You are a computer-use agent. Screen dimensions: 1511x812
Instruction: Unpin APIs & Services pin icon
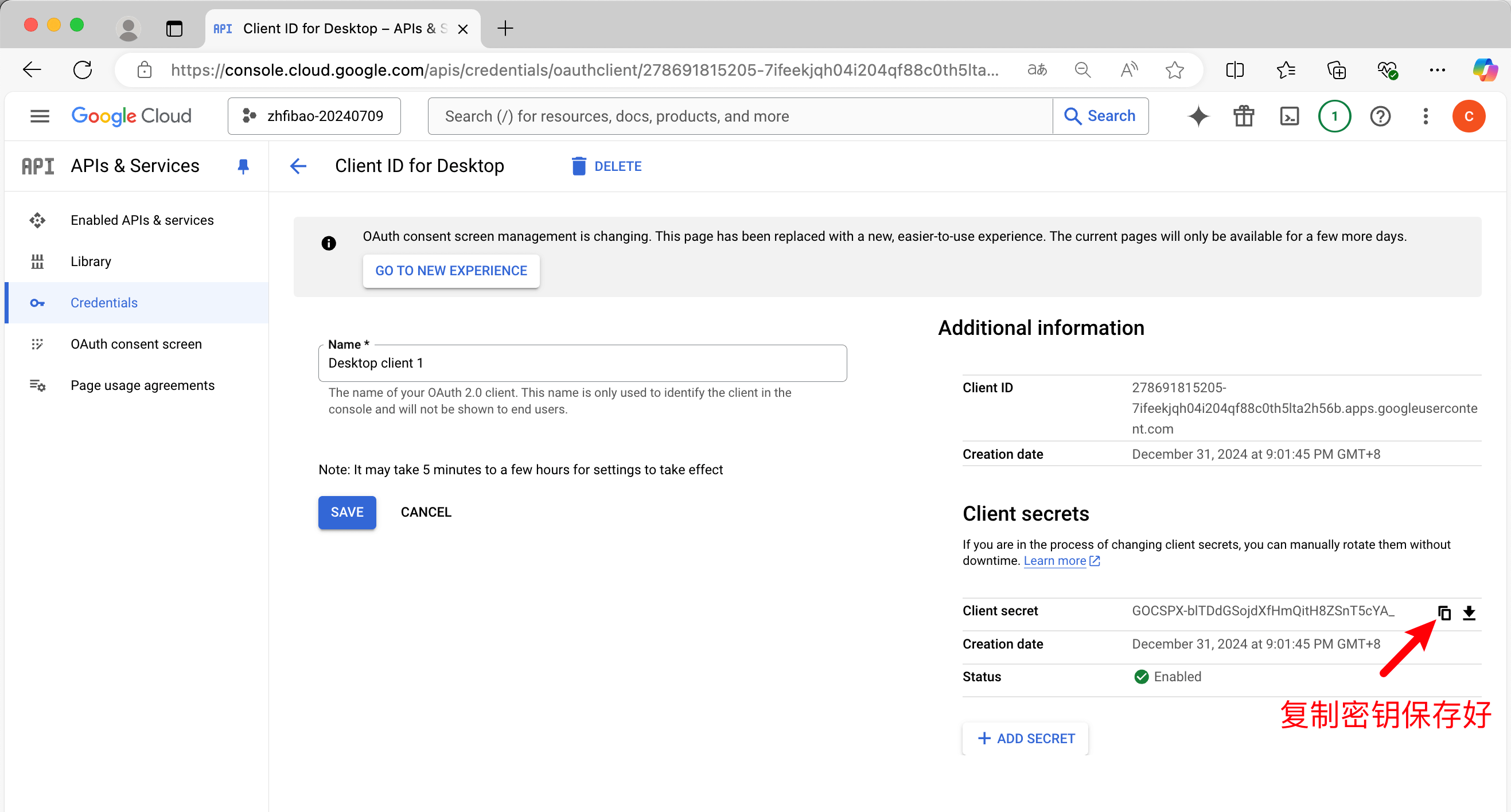(x=243, y=166)
